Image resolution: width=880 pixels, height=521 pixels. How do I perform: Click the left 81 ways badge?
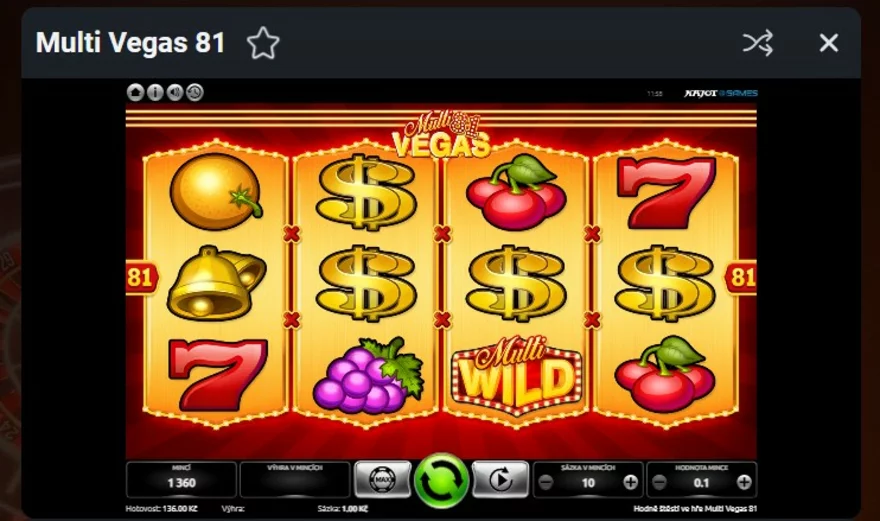click(141, 277)
